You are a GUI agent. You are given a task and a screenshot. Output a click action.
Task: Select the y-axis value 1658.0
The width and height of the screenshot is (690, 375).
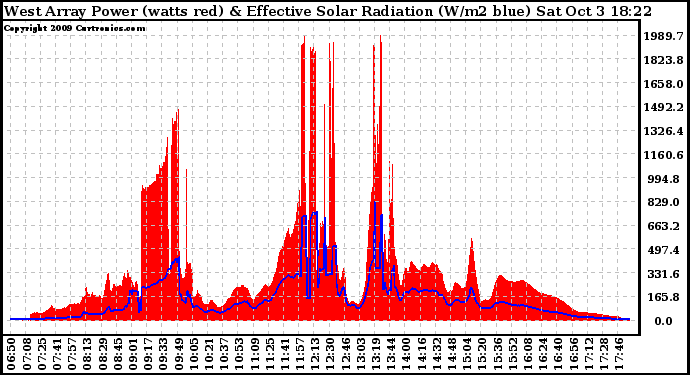[664, 84]
